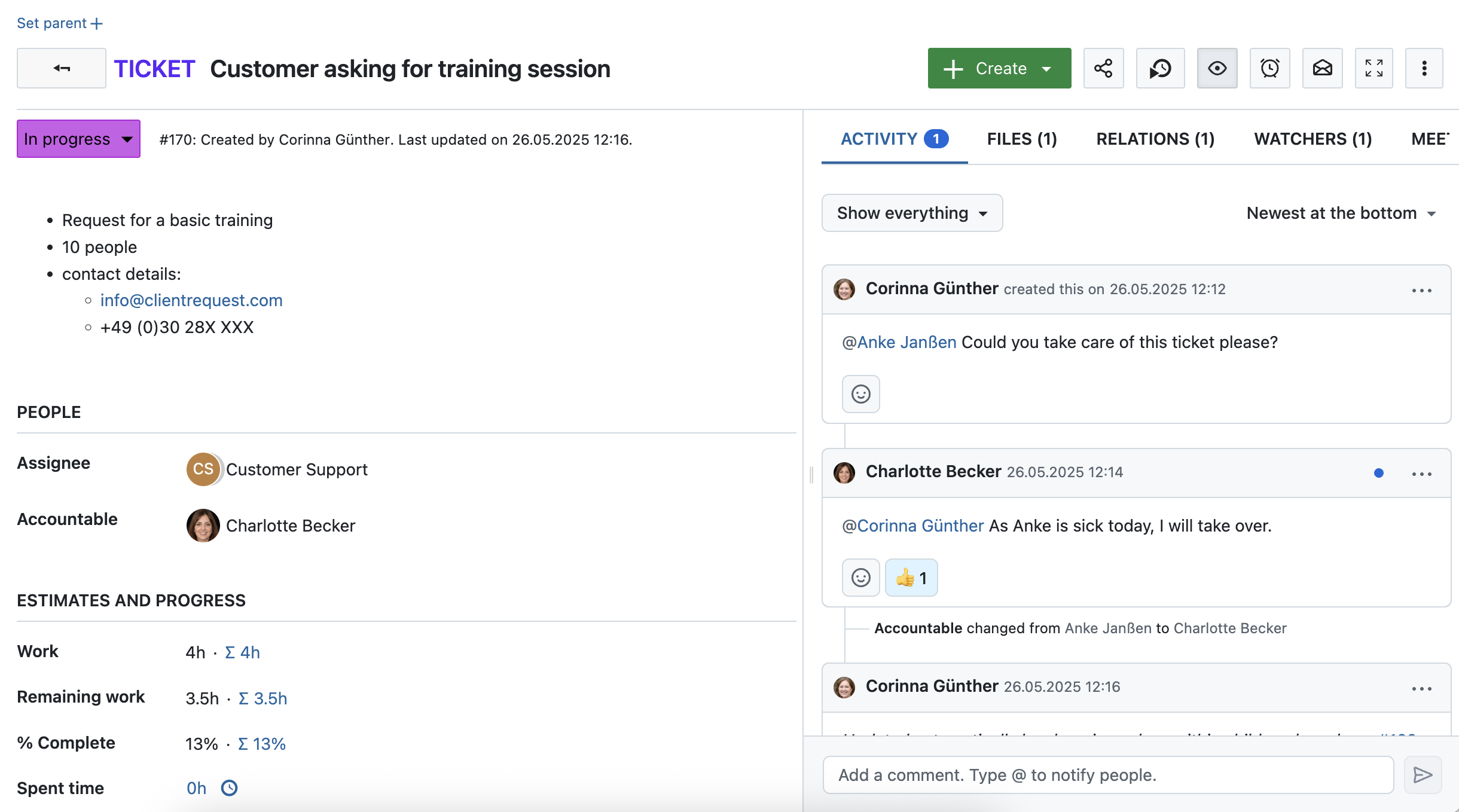Image resolution: width=1459 pixels, height=812 pixels.
Task: Click the back arrow button
Action: 62,69
